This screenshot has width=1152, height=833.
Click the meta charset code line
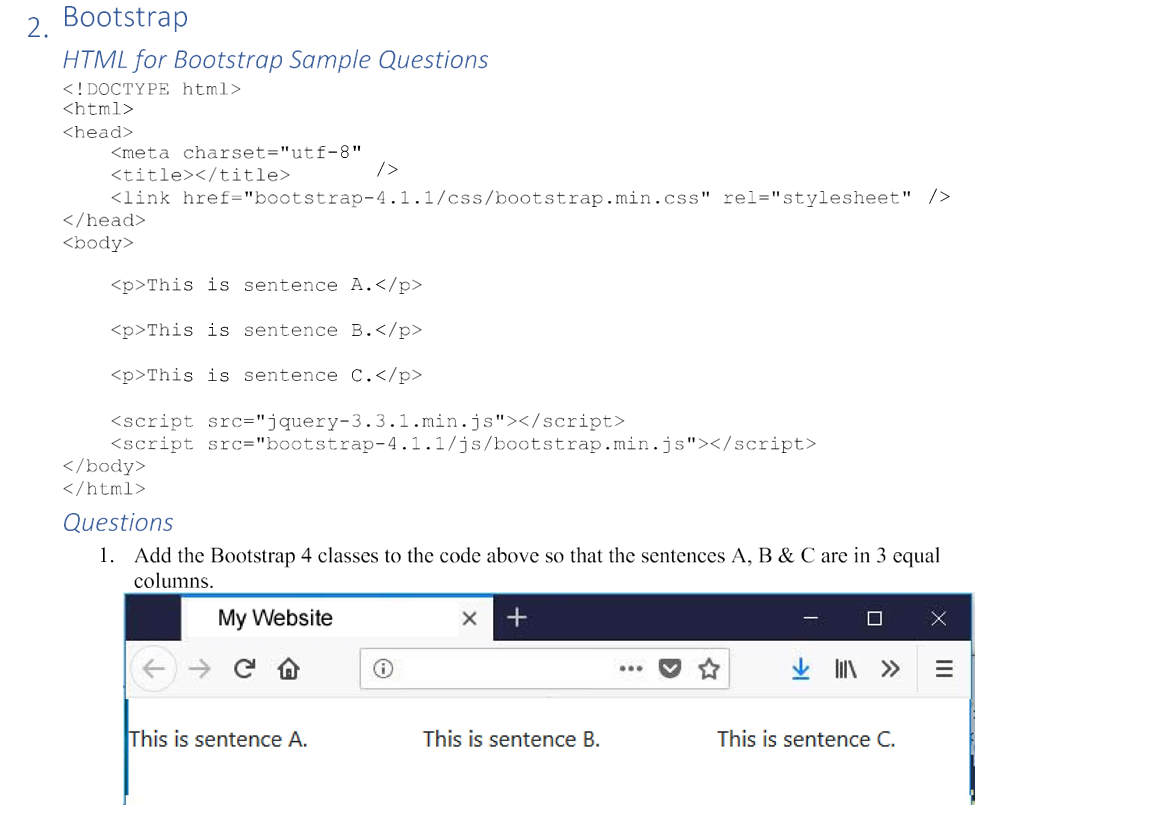tap(236, 153)
